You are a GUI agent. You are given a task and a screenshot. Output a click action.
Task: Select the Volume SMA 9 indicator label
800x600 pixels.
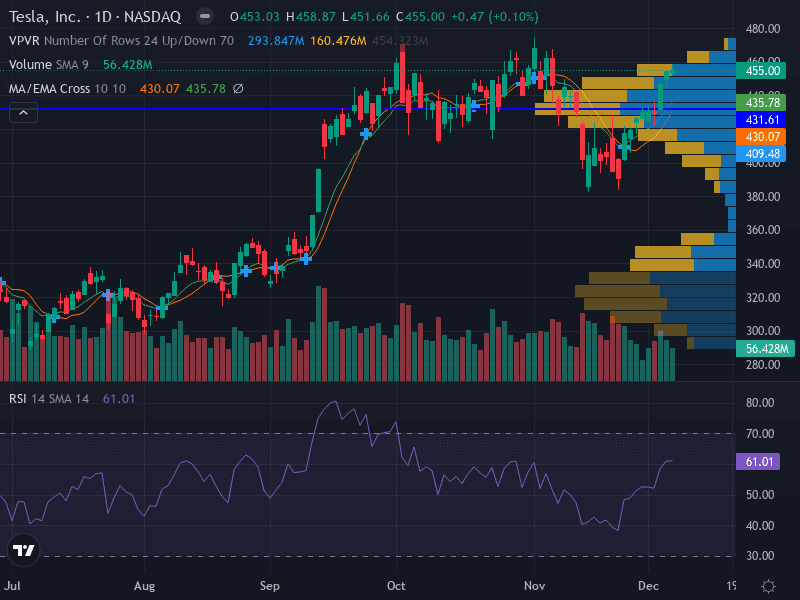(x=49, y=65)
